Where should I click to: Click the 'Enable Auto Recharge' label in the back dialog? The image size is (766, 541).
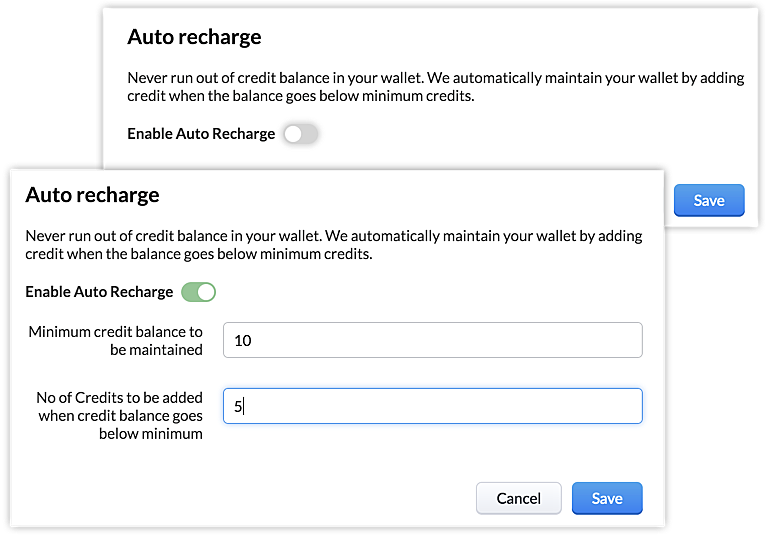pos(201,134)
